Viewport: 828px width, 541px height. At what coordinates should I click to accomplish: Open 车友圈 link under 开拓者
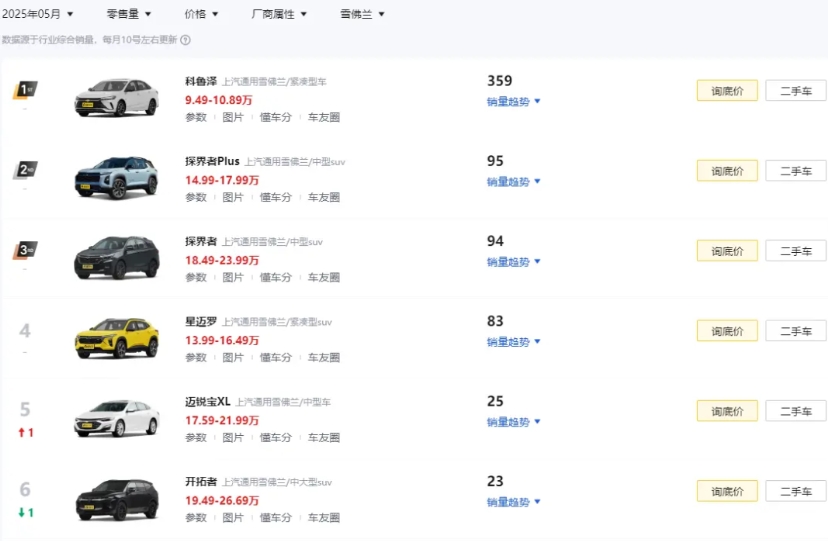[x=324, y=518]
